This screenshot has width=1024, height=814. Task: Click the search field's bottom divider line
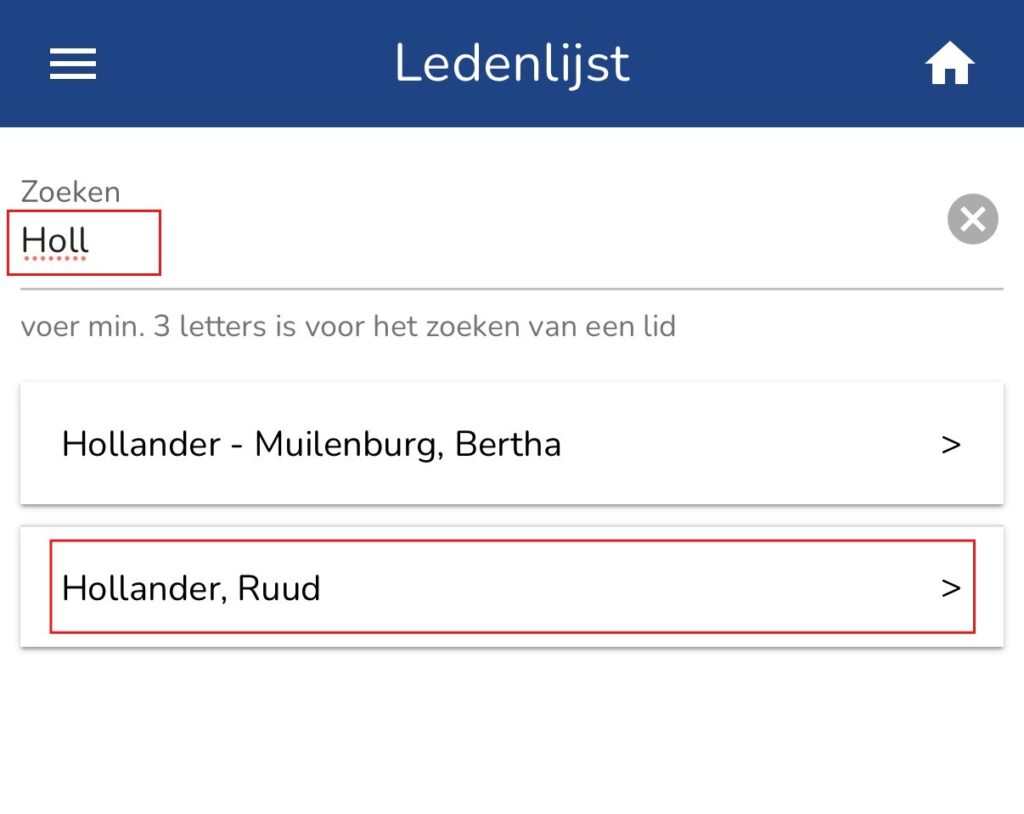[512, 289]
